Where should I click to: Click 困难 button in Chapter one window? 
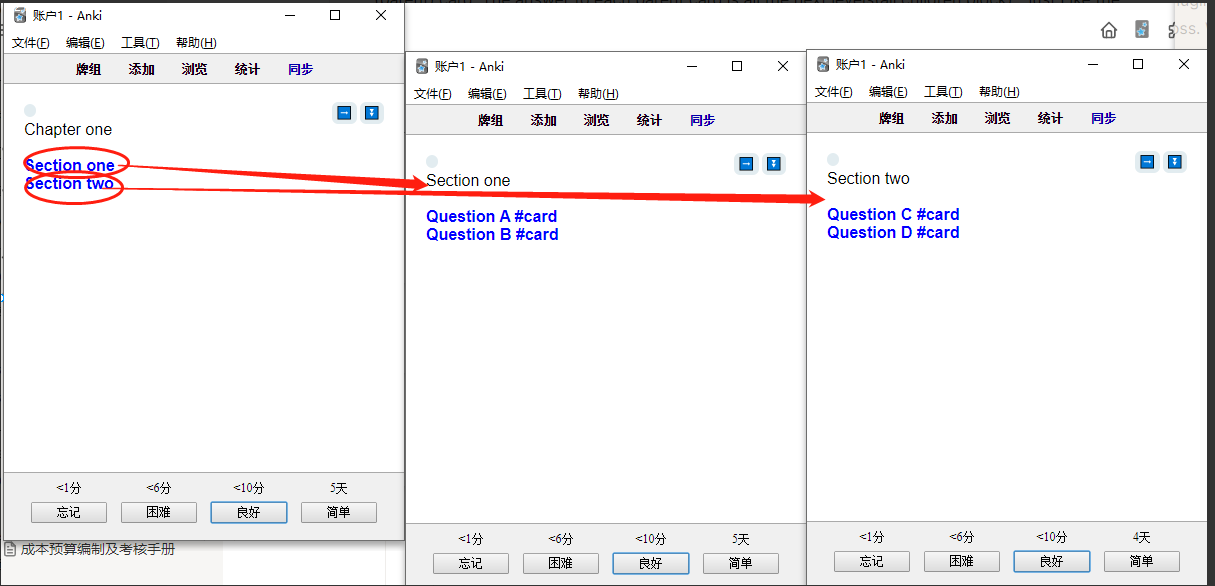[159, 512]
